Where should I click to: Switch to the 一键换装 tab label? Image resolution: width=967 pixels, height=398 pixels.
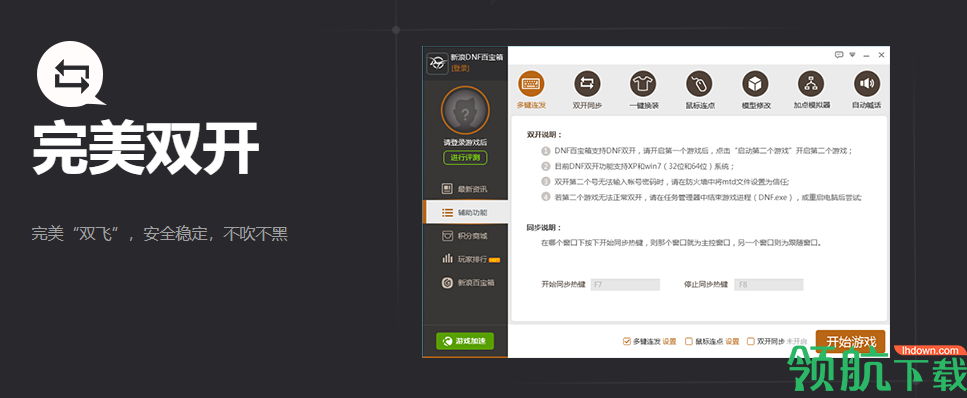(x=644, y=106)
